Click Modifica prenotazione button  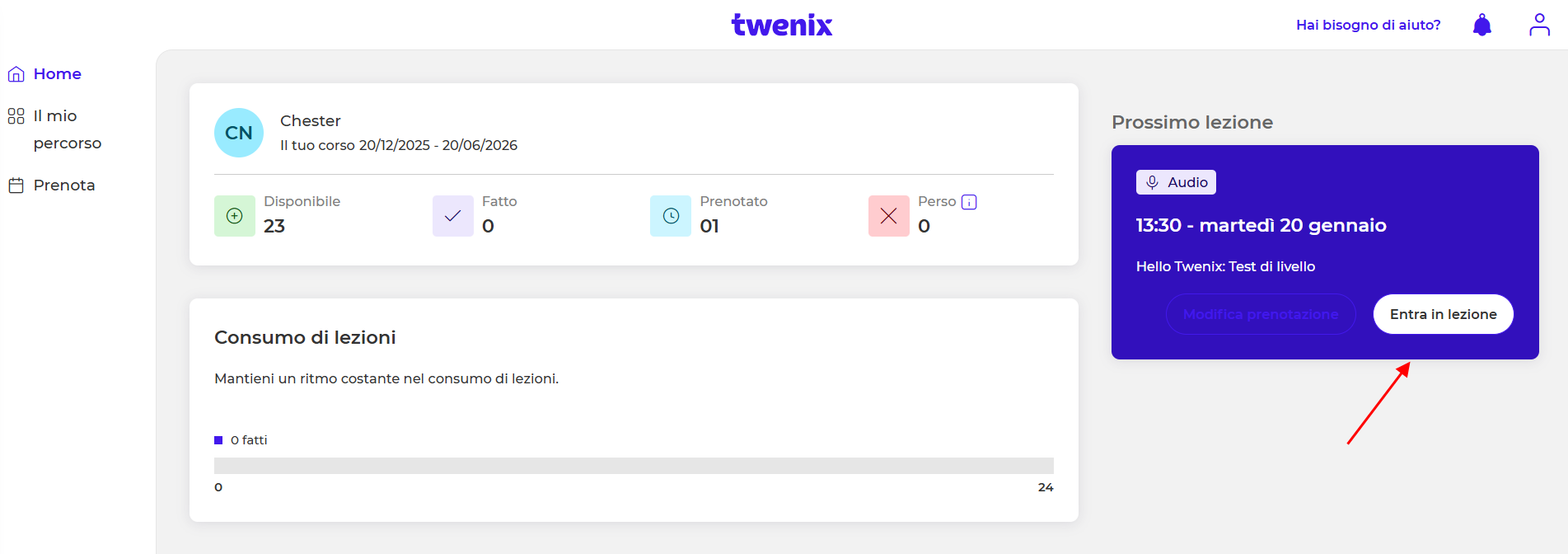pos(1260,314)
